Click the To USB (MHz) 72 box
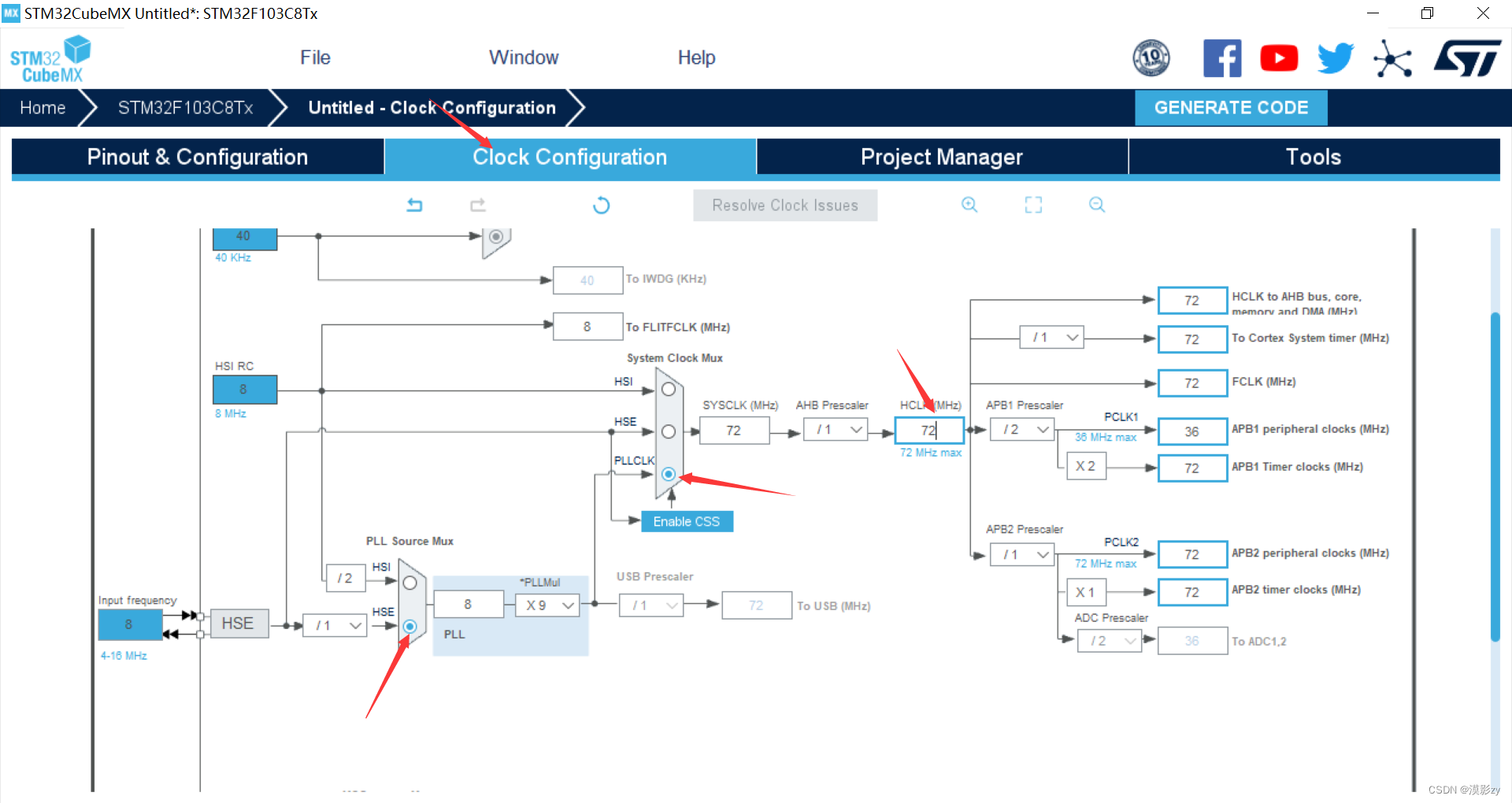This screenshot has width=1512, height=803. pyautogui.click(x=757, y=605)
